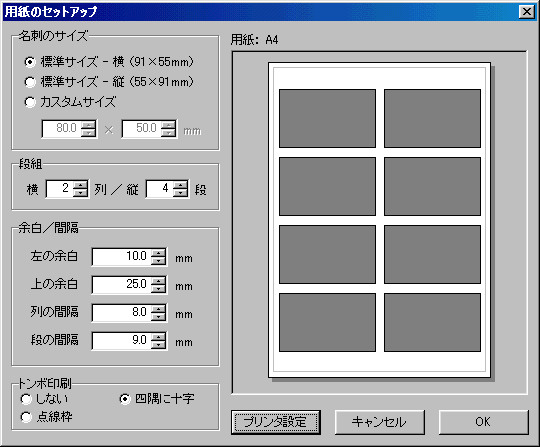Decrease the 縦 rows count with down arrow
The width and height of the screenshot is (540, 447).
180,193
